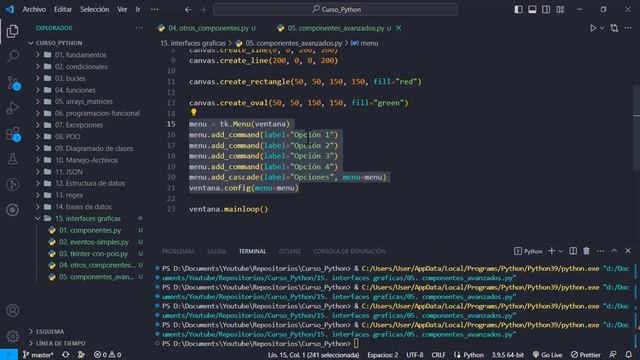This screenshot has width=640, height=360.
Task: Toggle the primary sidebar layout icon
Action: [x=518, y=9]
